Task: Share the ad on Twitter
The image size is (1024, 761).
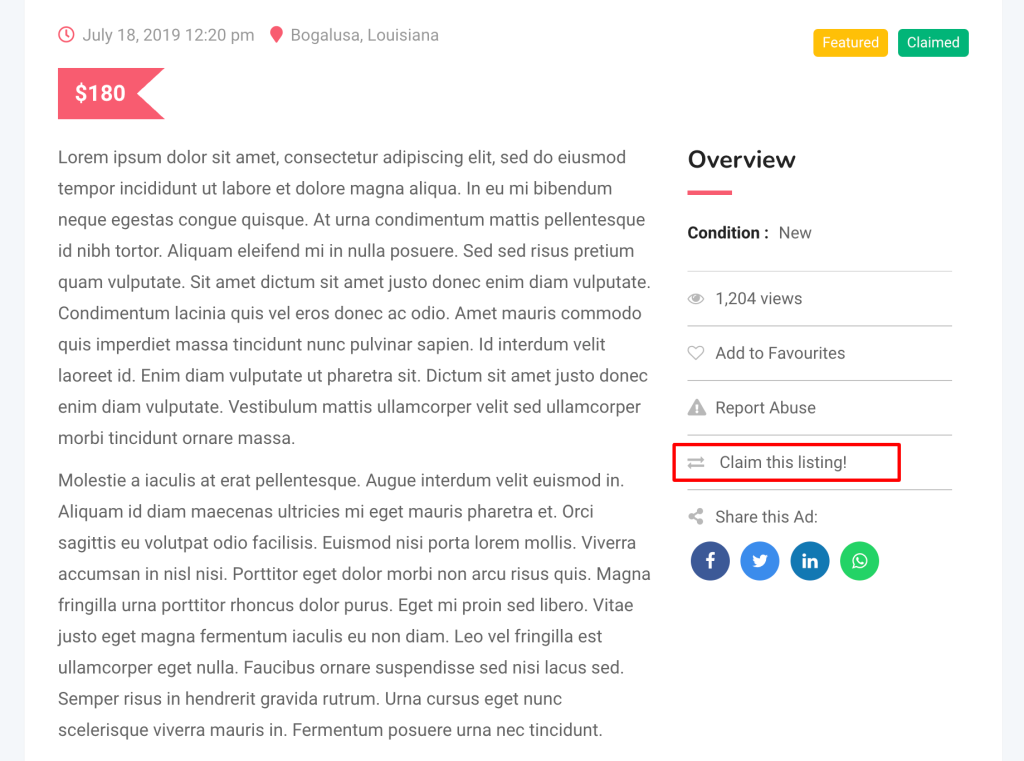Action: pyautogui.click(x=760, y=560)
